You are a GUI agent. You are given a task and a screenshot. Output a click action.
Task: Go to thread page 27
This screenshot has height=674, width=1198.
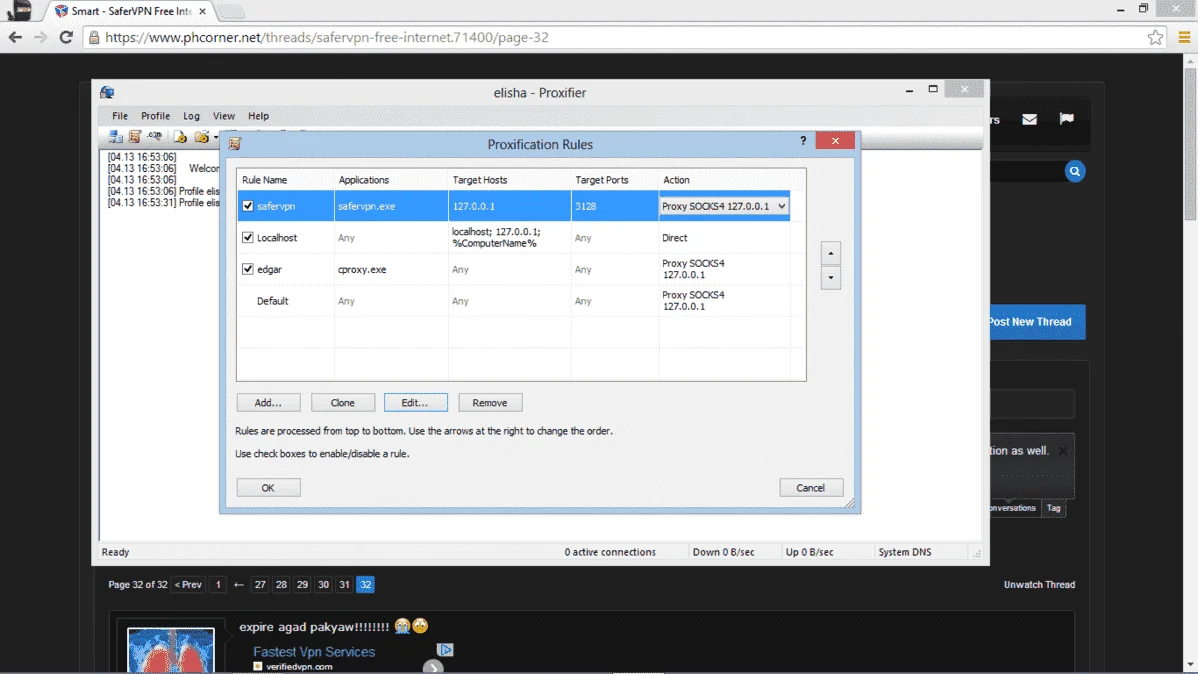point(261,585)
